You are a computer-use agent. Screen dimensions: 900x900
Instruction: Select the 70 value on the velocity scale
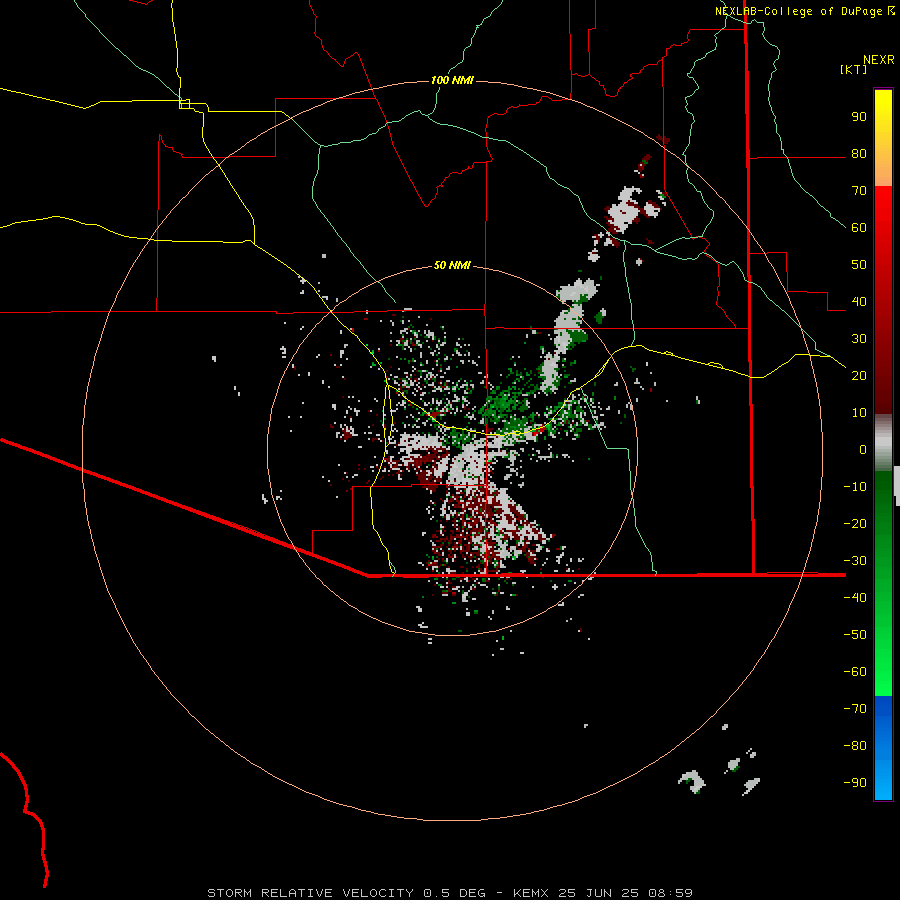(859, 191)
